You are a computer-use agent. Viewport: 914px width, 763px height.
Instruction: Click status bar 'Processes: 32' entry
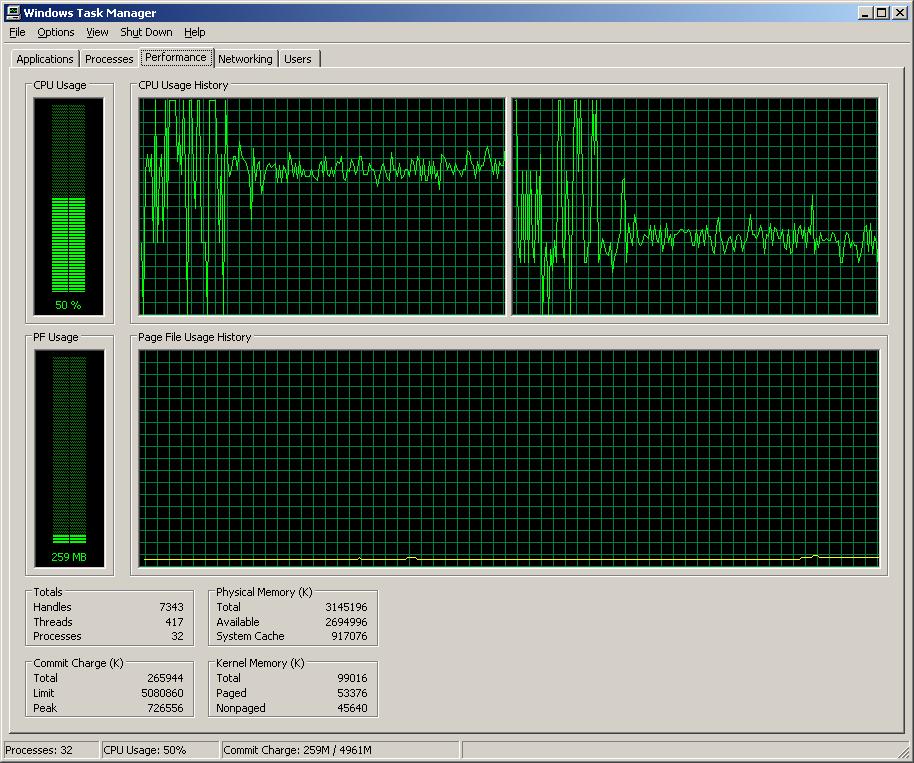51,750
